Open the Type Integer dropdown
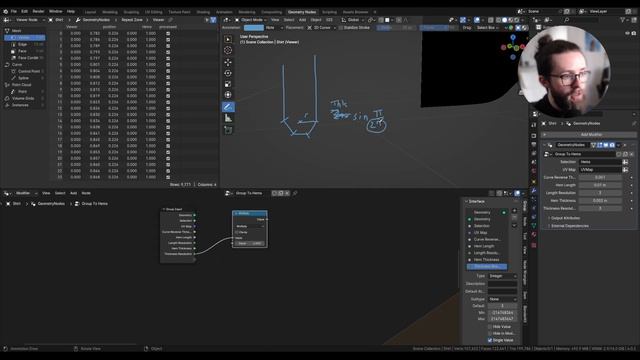Image resolution: width=640 pixels, height=360 pixels. point(502,276)
